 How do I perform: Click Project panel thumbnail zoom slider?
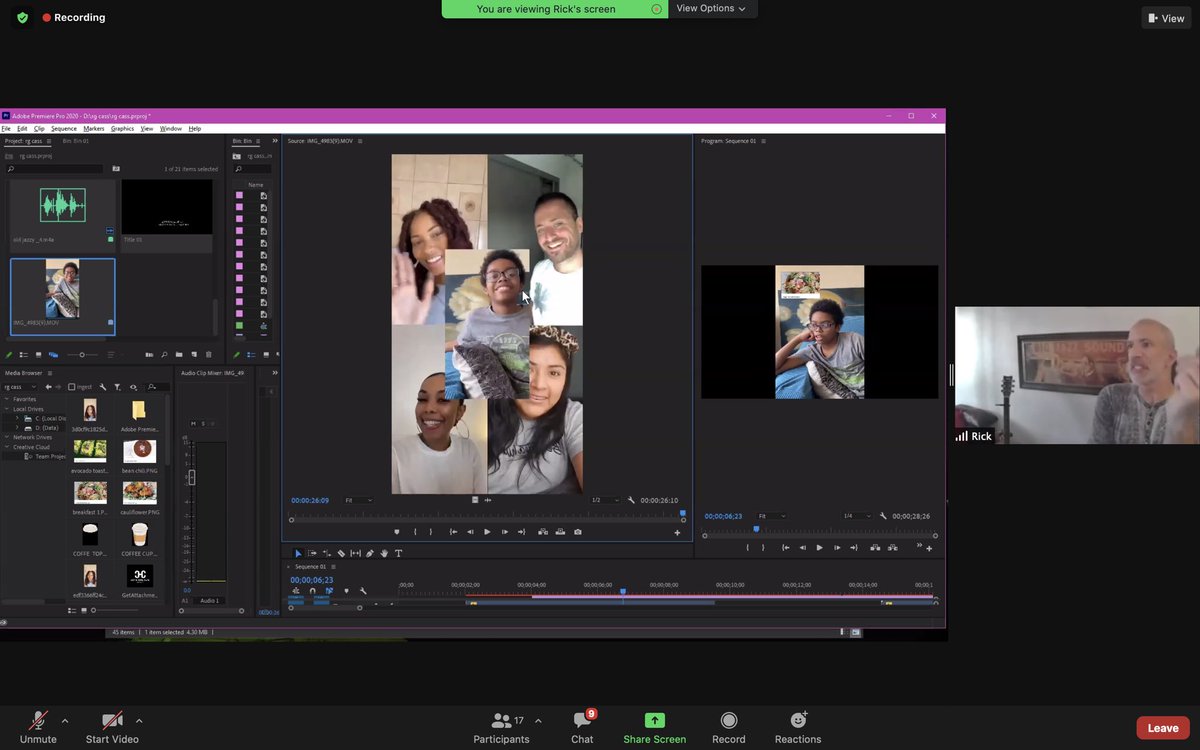coord(82,355)
